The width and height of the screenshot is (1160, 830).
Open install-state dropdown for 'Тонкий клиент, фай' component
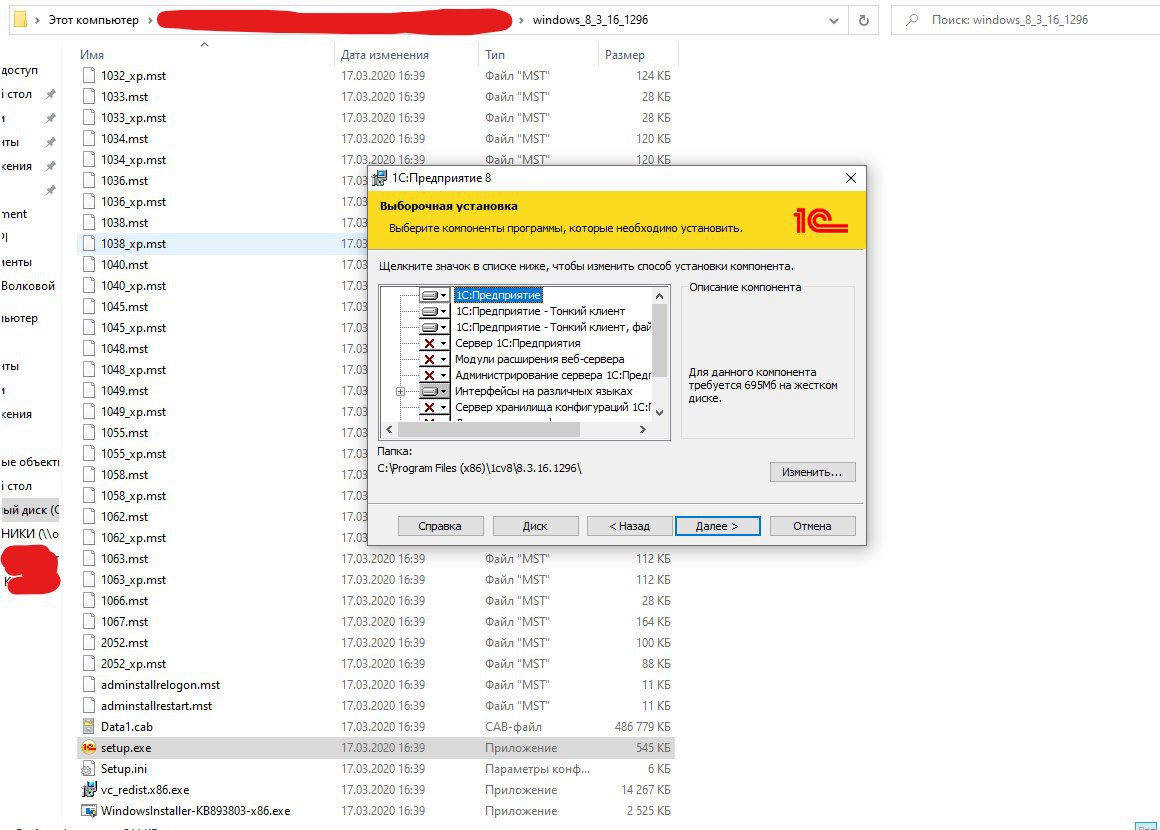tap(434, 327)
